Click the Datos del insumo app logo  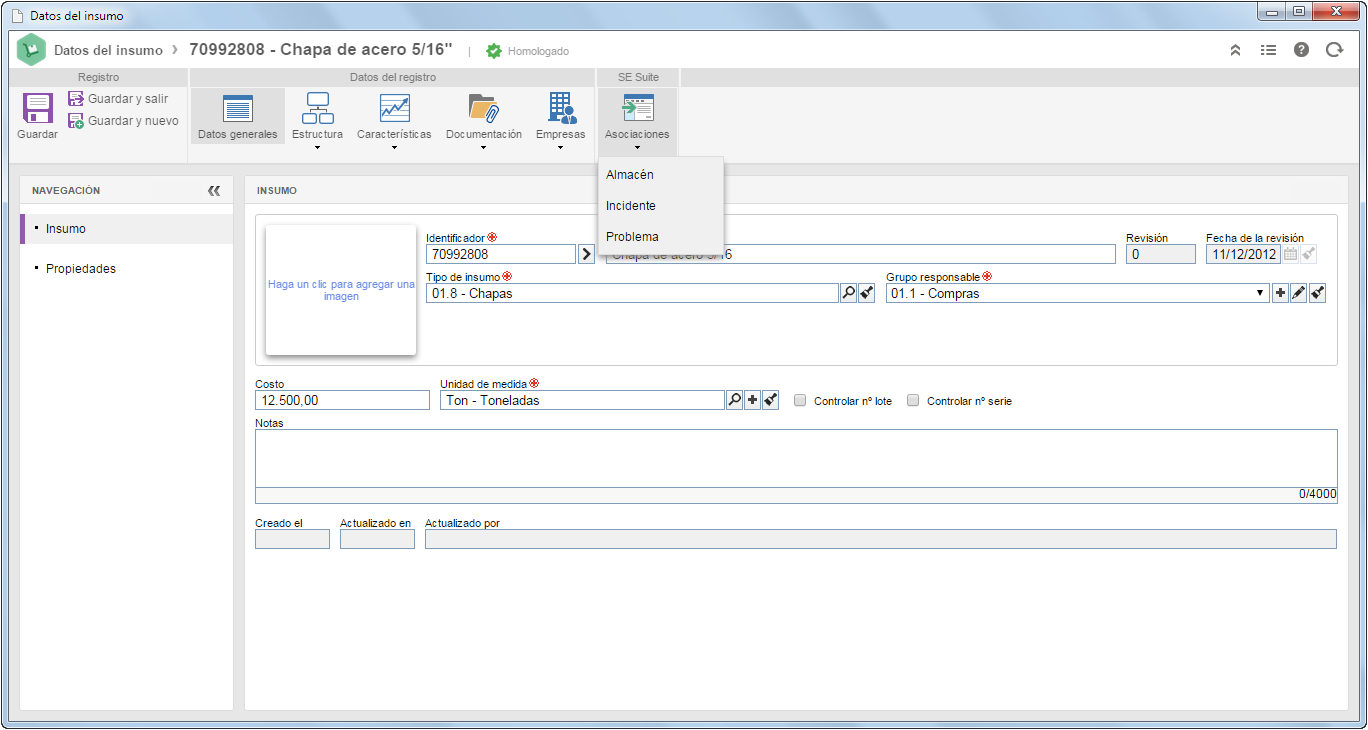pos(32,50)
